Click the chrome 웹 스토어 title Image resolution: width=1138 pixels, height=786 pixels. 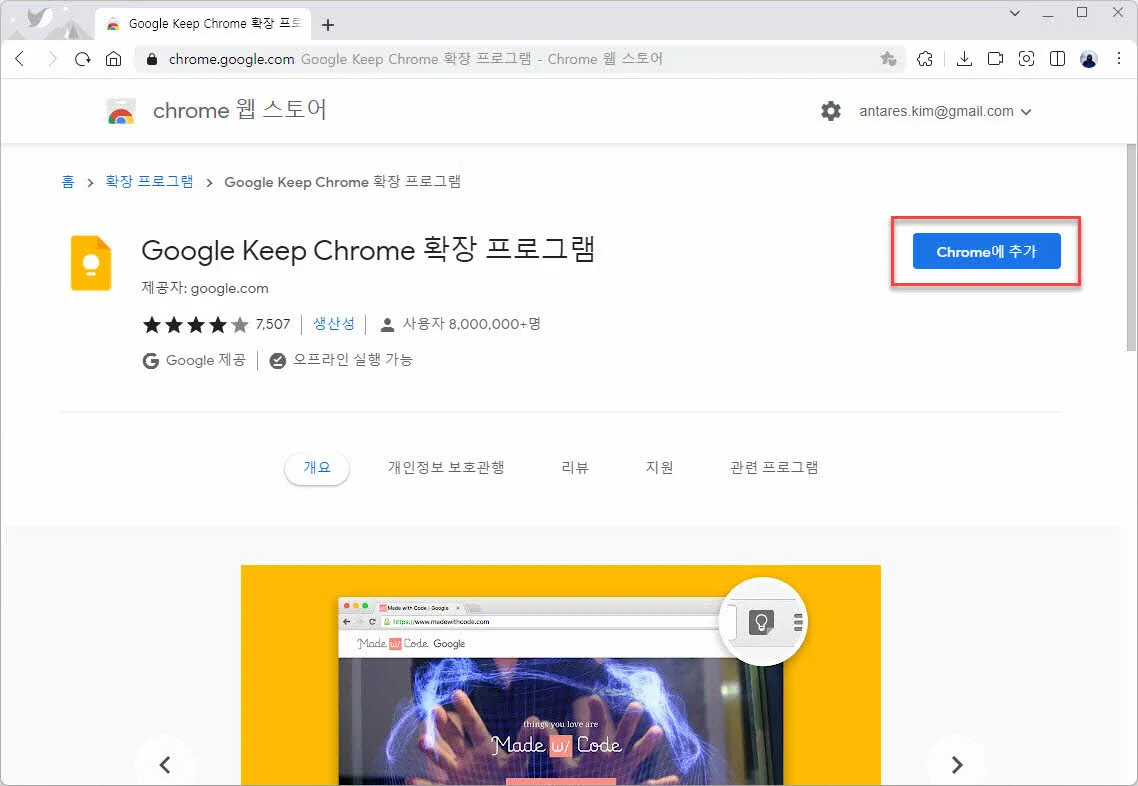240,110
